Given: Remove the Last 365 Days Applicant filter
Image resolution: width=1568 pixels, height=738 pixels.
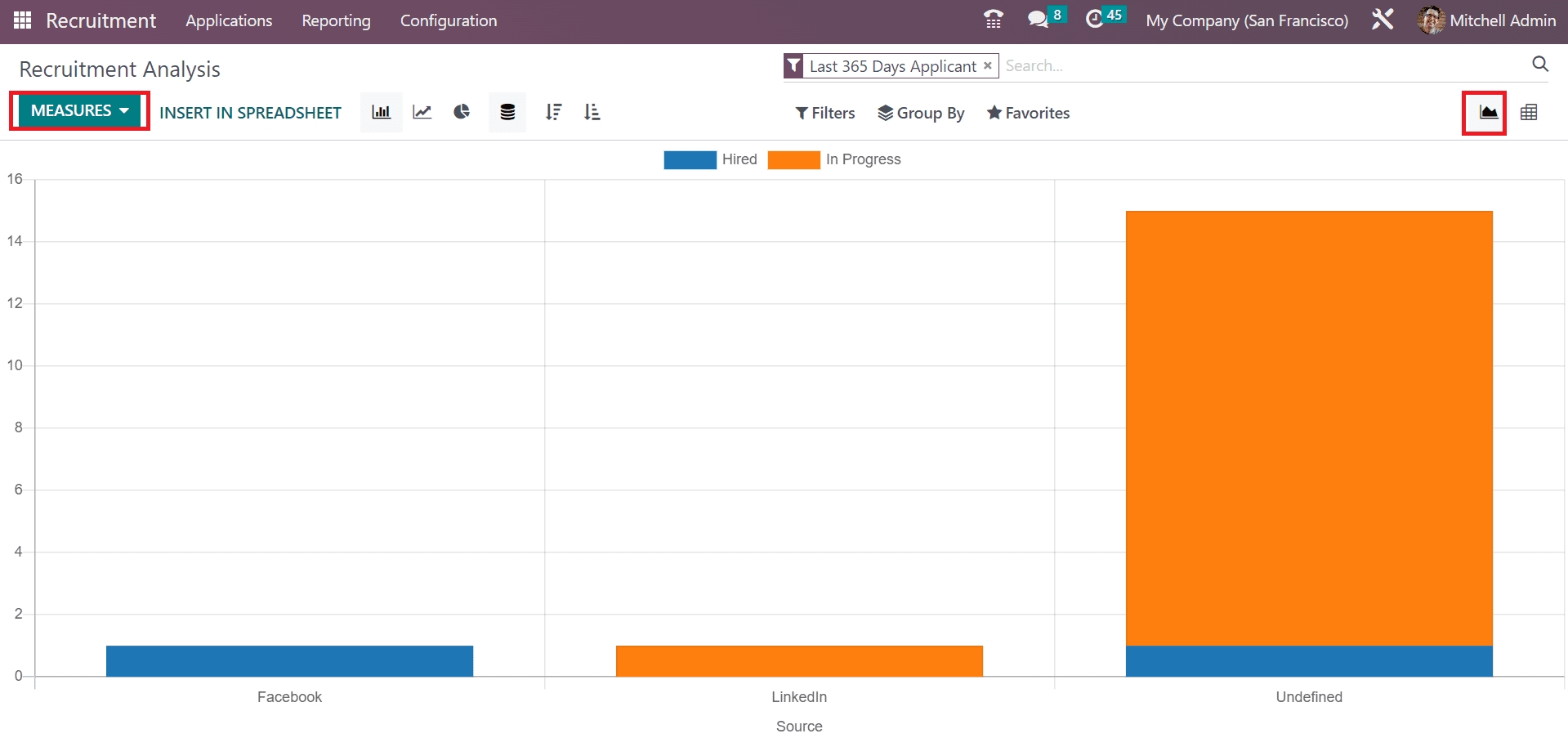Looking at the screenshot, I should point(987,65).
